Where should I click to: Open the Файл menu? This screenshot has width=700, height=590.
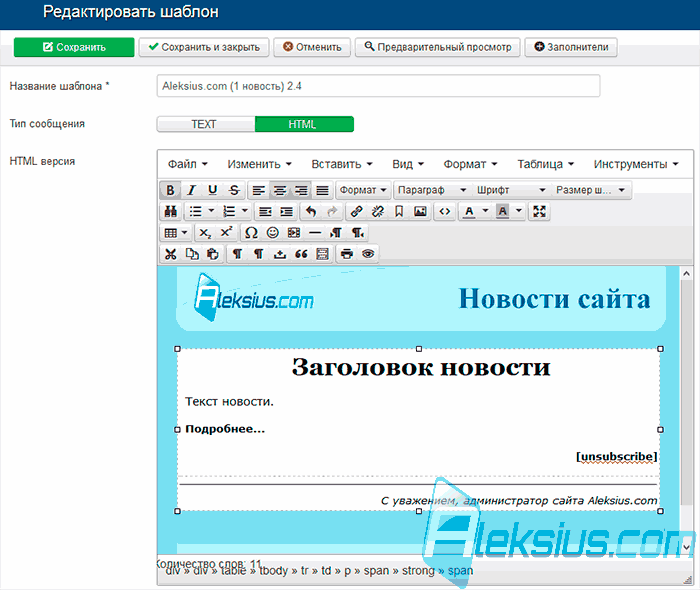188,164
